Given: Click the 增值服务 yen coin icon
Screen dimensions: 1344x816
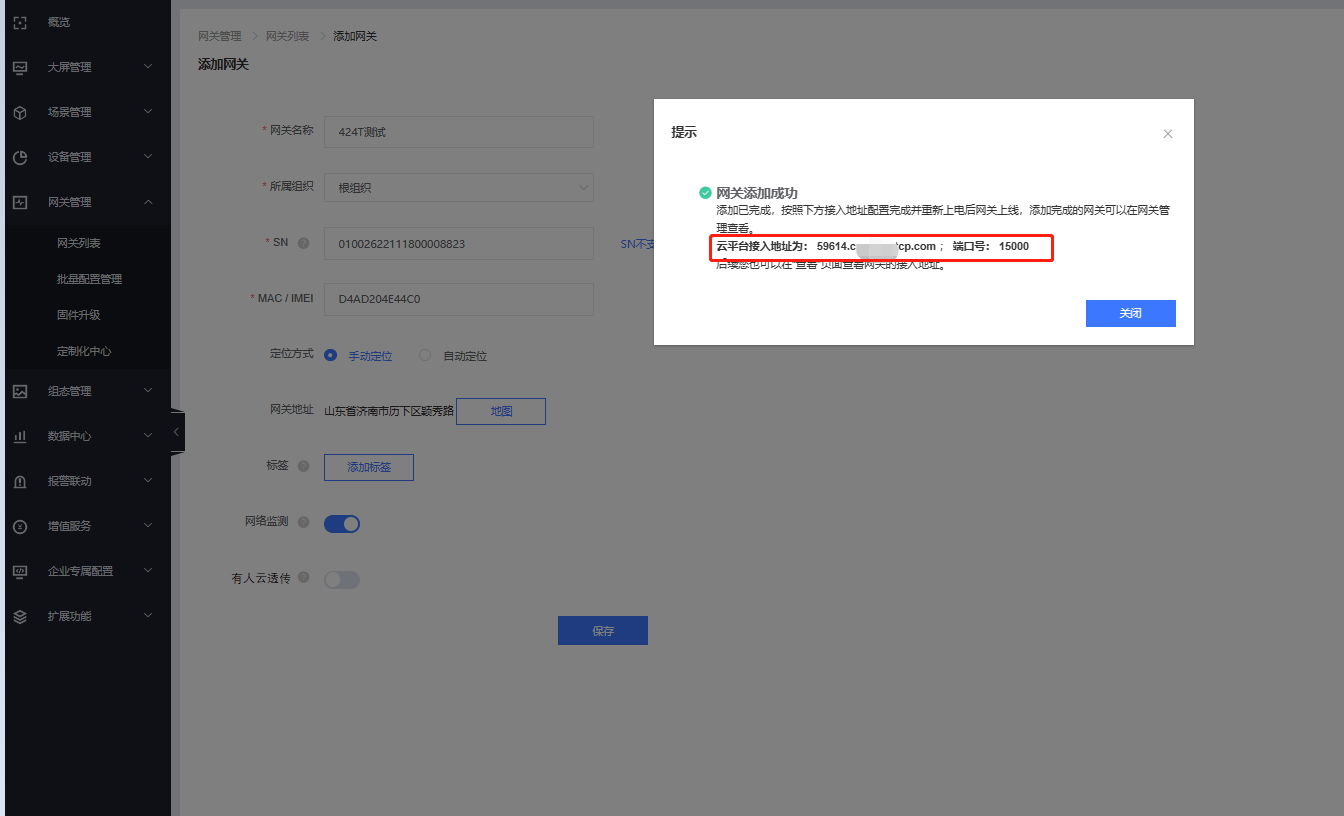Looking at the screenshot, I should pos(20,526).
